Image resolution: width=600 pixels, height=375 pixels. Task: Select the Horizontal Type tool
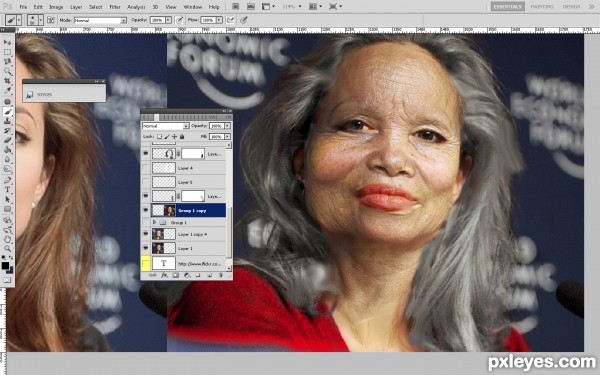7,189
